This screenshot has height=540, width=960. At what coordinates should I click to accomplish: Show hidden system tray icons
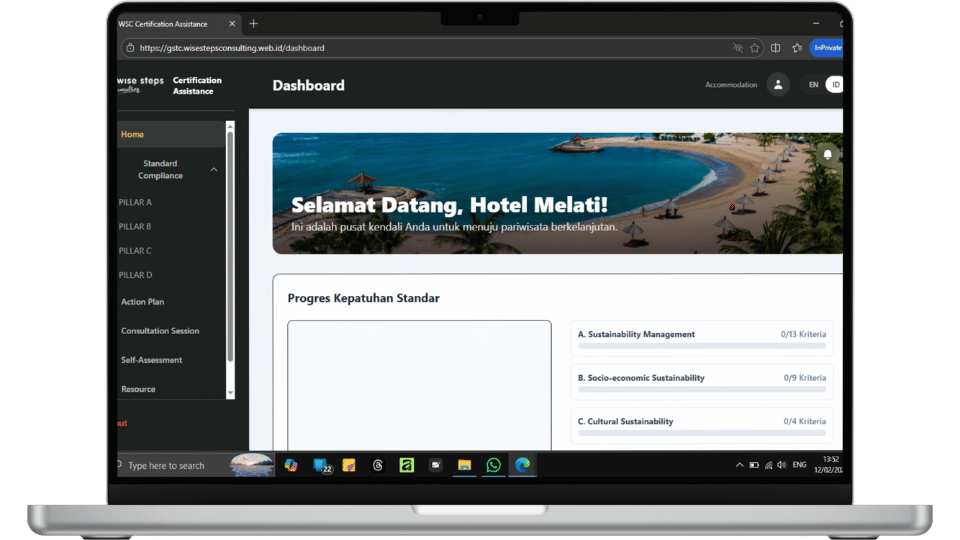click(x=739, y=465)
